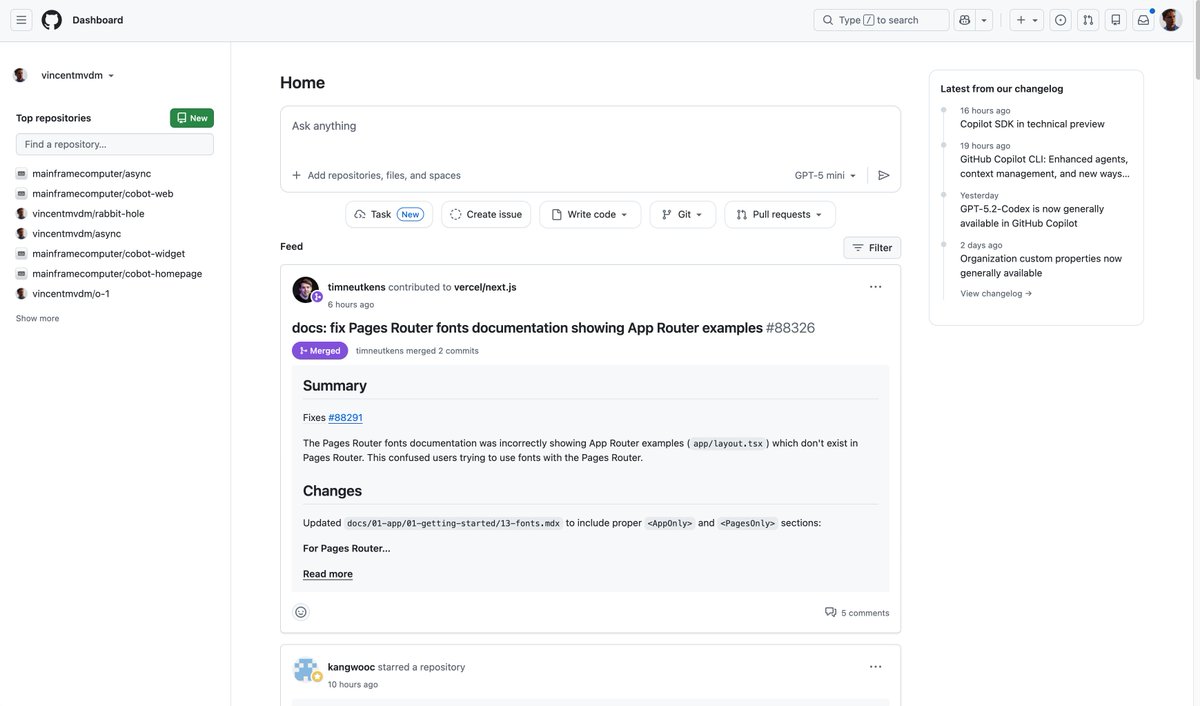This screenshot has height=706, width=1200.
Task: Focus the Type / to search box
Action: [881, 20]
